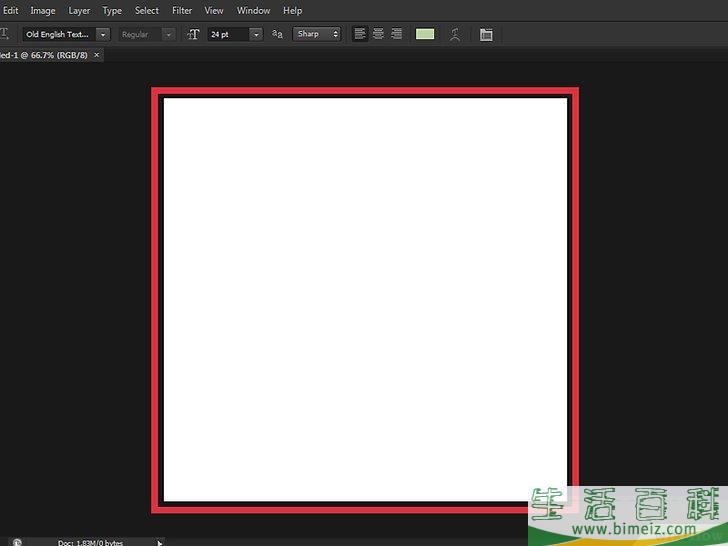
Task: Select center align text
Action: coord(378,34)
